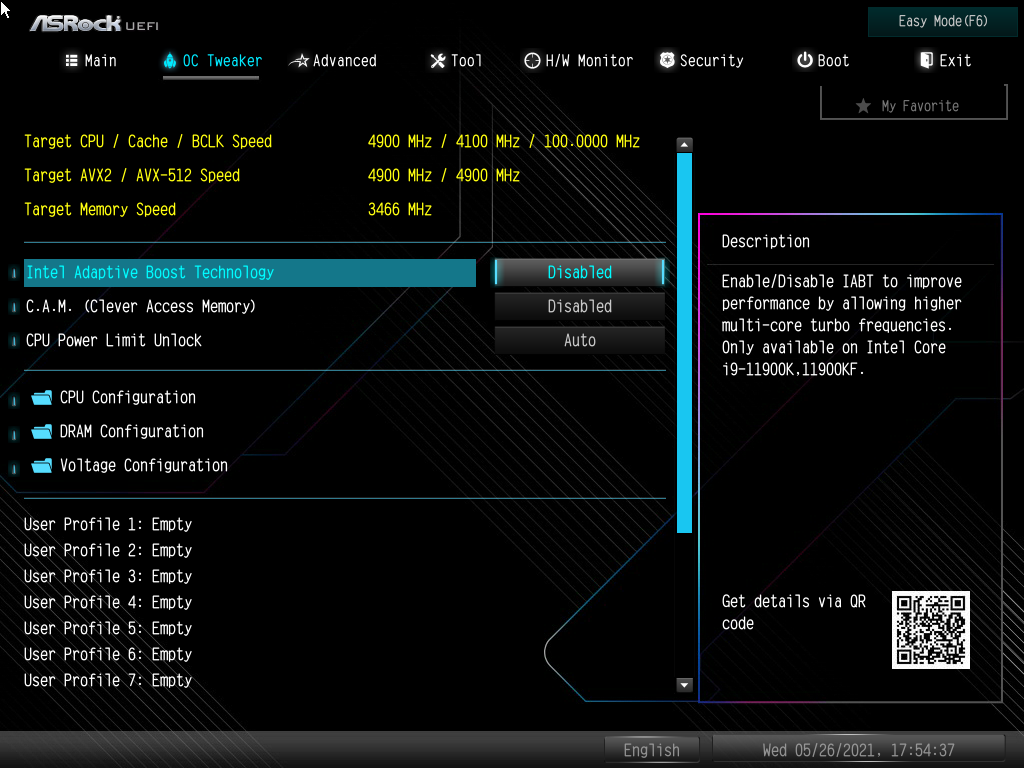Open the Security shield icon
This screenshot has height=768, width=1024.
pos(666,60)
